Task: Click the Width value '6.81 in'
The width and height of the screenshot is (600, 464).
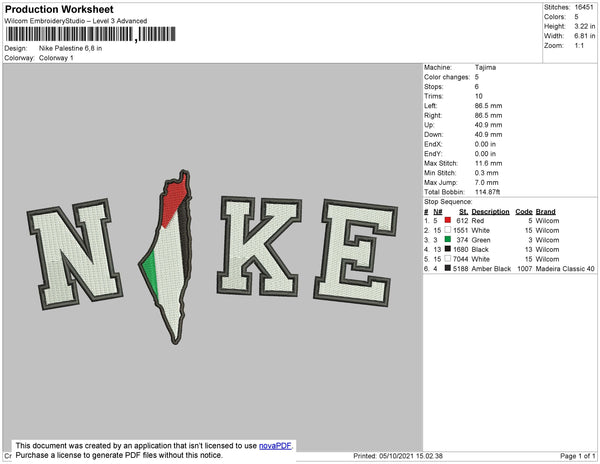Action: (585, 36)
